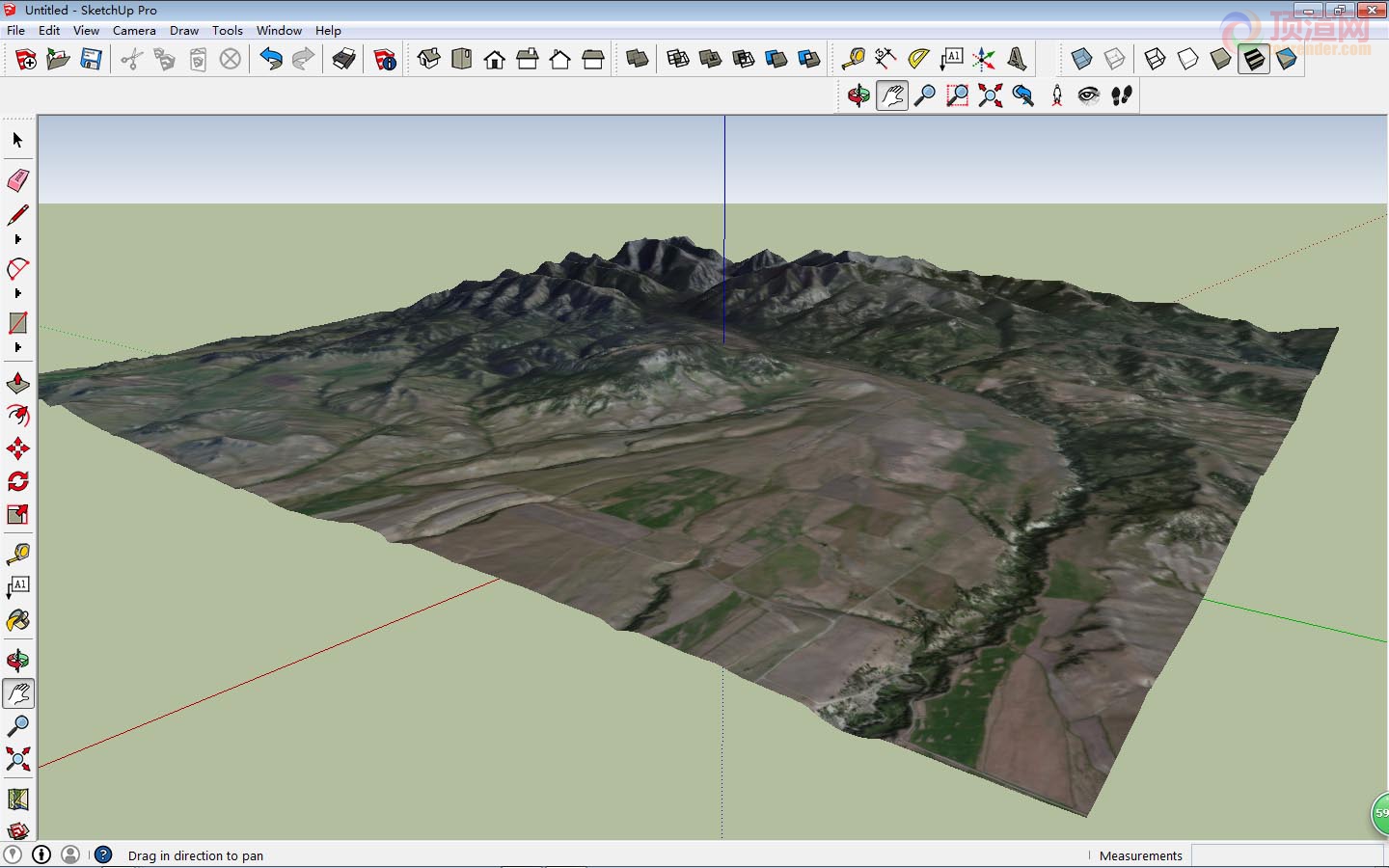Open the View menu
1389x868 pixels.
87,31
